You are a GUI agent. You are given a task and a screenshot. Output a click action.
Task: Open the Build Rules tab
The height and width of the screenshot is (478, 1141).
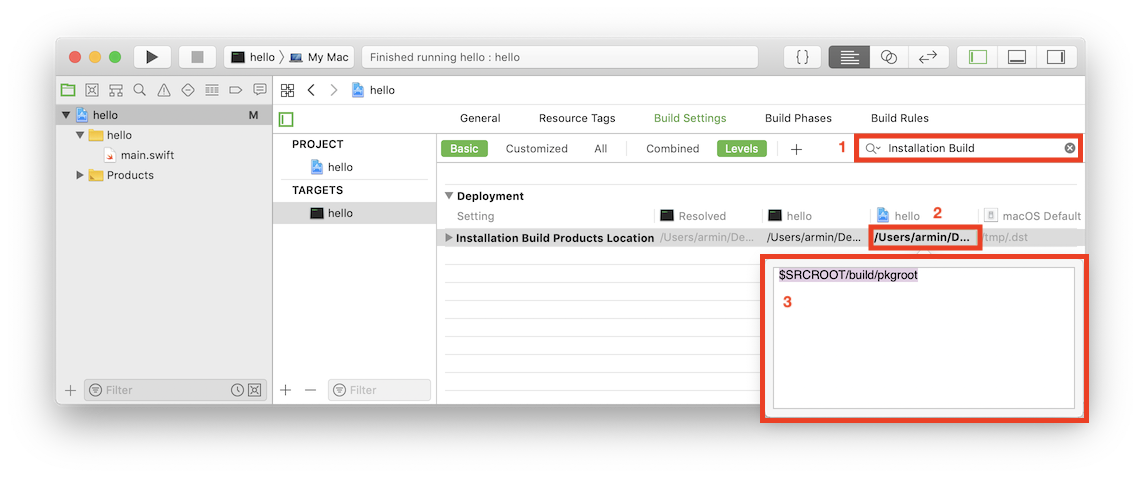(899, 118)
